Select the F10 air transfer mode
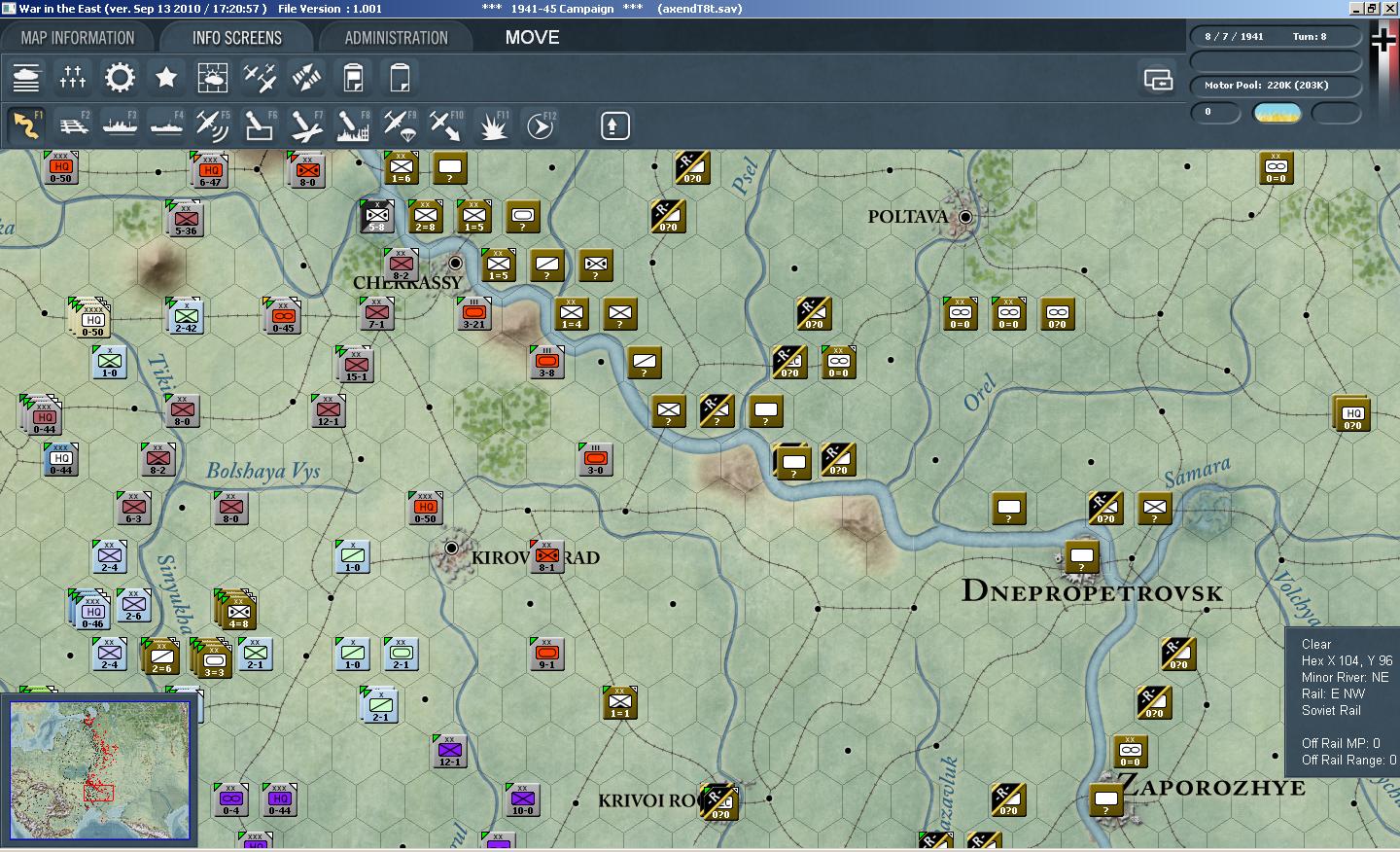Viewport: 1400px width, 852px height. coord(446,125)
